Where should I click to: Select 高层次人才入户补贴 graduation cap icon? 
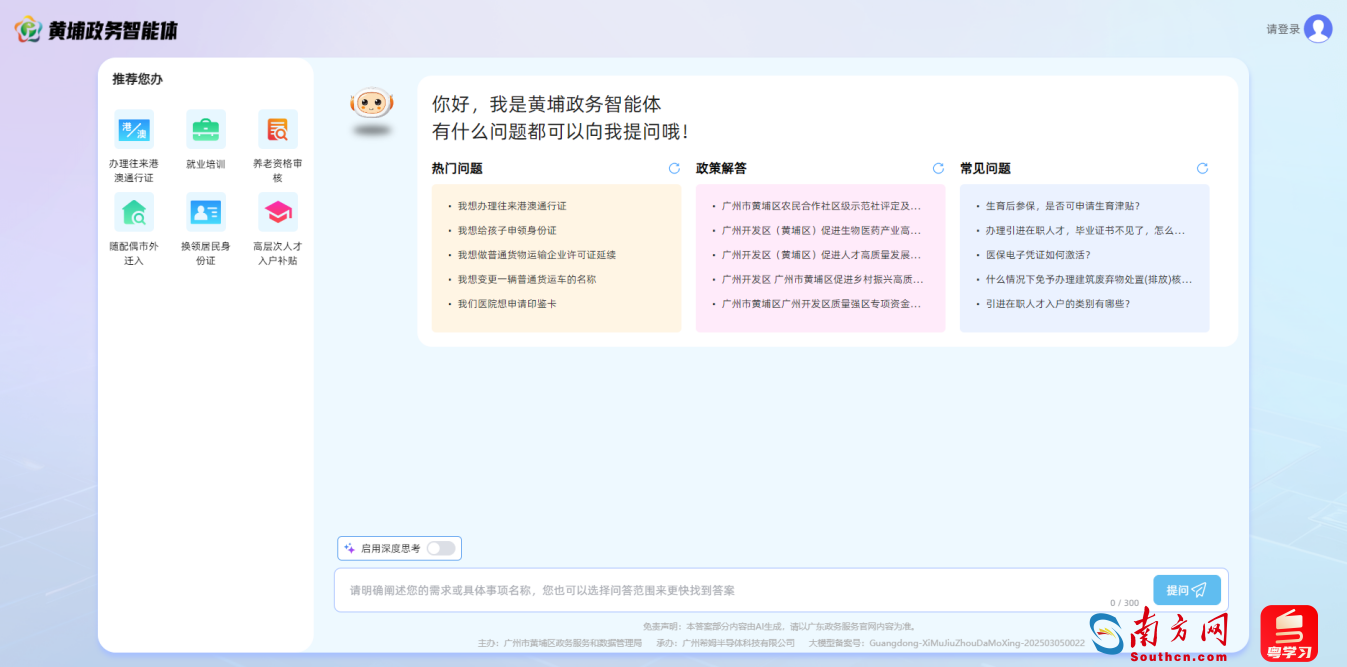click(278, 212)
